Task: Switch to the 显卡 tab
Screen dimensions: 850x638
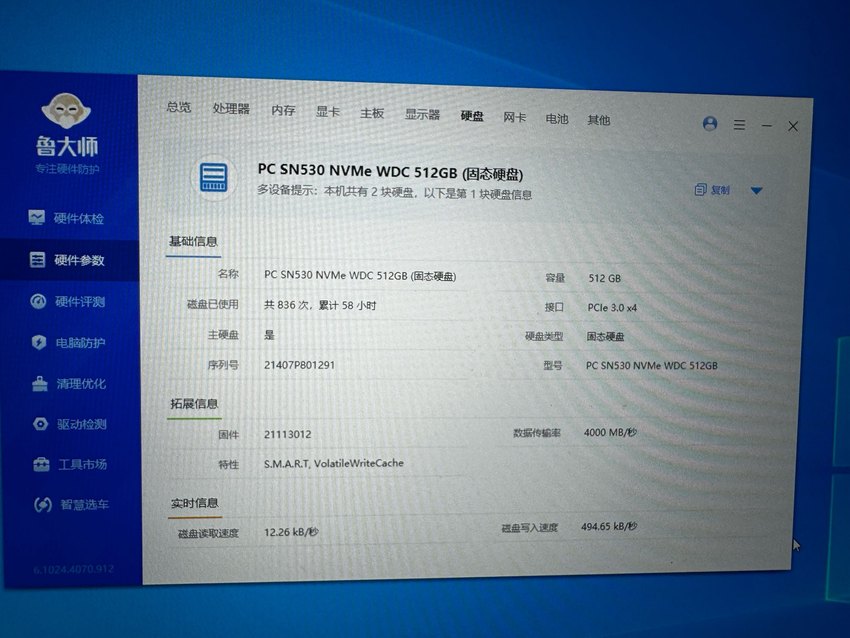Action: click(327, 112)
